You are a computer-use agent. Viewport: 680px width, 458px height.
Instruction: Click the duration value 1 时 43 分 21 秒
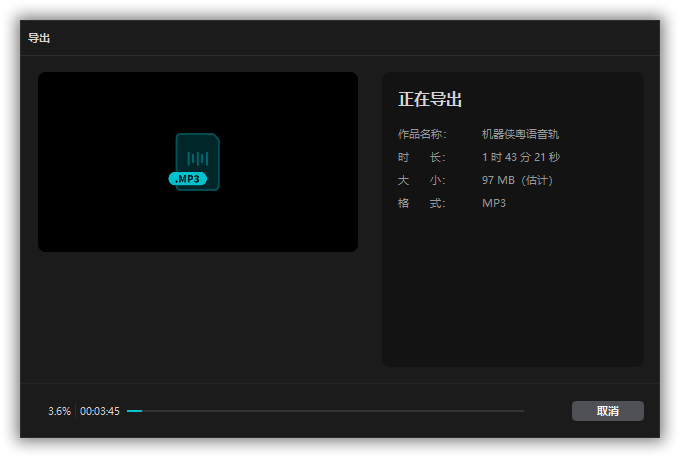[x=520, y=157]
